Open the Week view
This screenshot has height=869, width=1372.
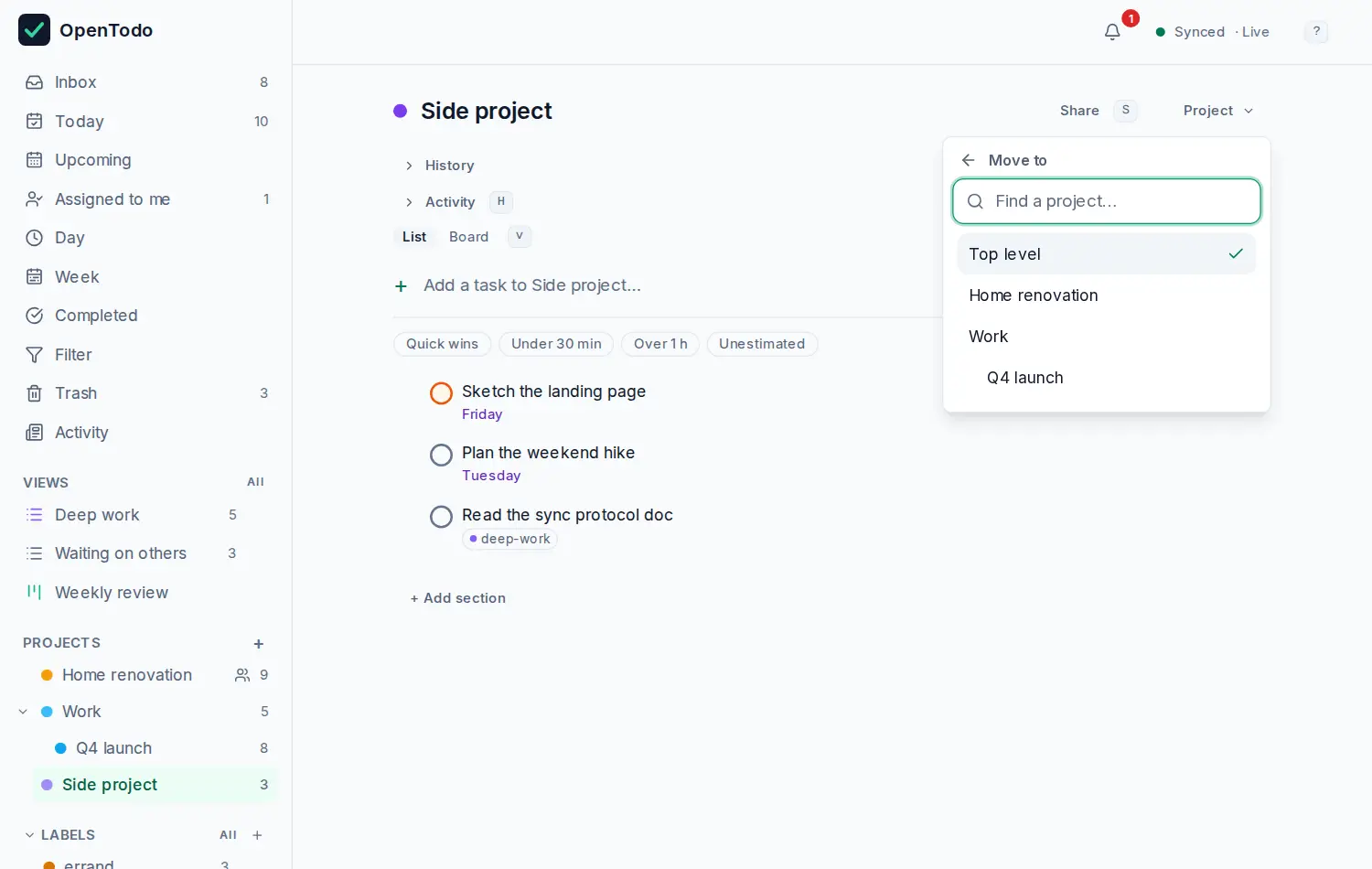point(146,277)
